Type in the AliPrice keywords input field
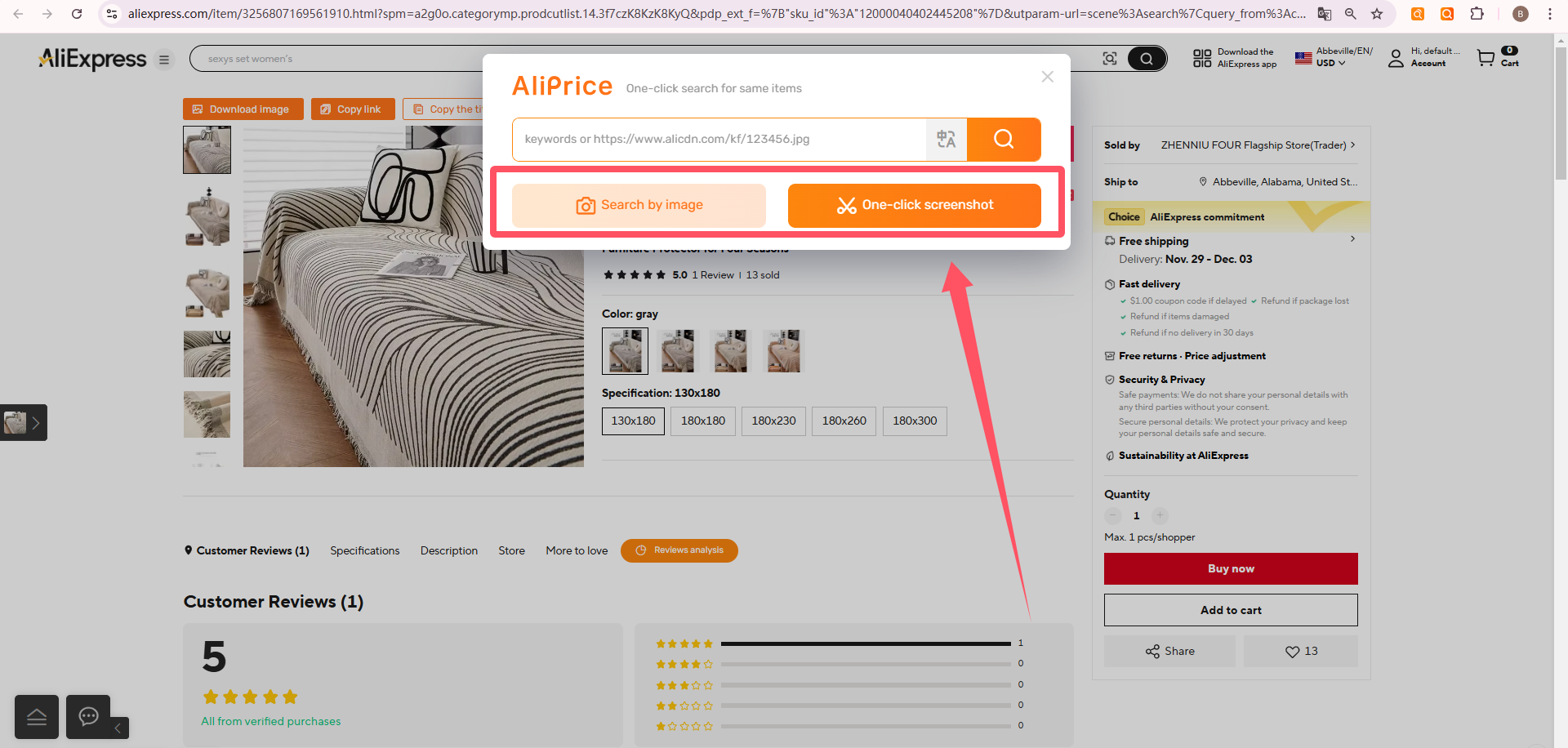This screenshot has width=1568, height=748. (719, 140)
